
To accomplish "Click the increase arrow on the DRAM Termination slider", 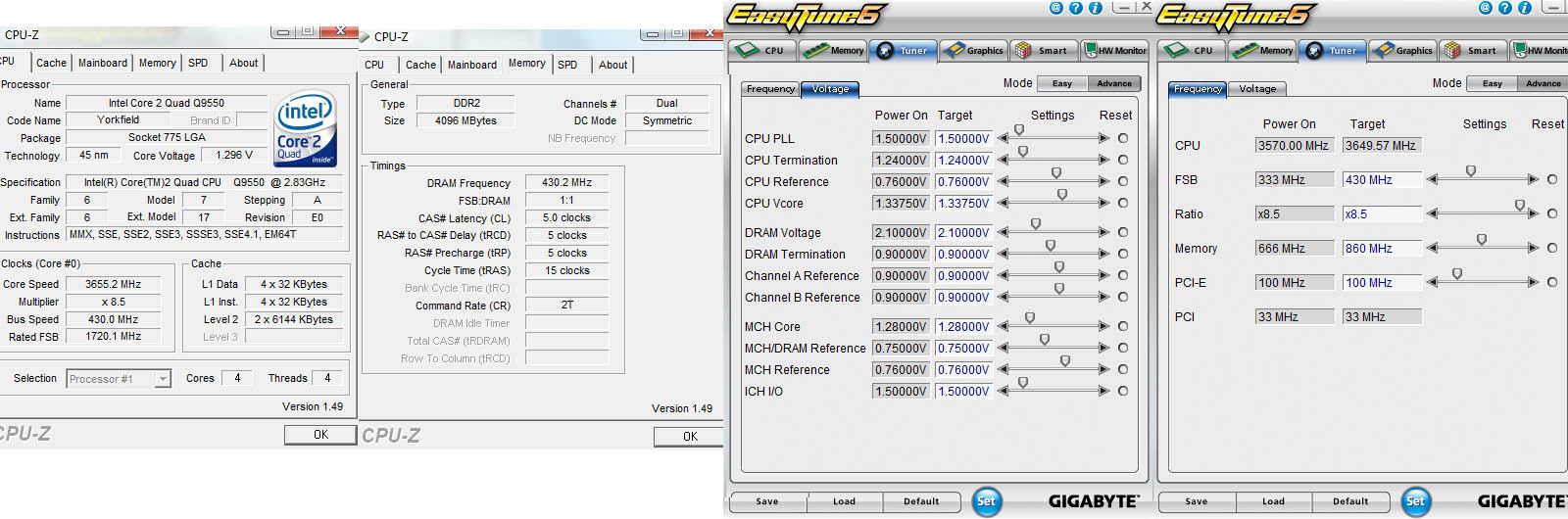I will tap(1104, 255).
